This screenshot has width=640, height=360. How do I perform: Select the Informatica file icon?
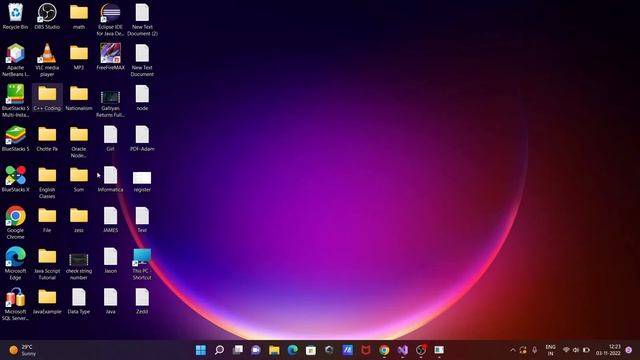point(110,179)
